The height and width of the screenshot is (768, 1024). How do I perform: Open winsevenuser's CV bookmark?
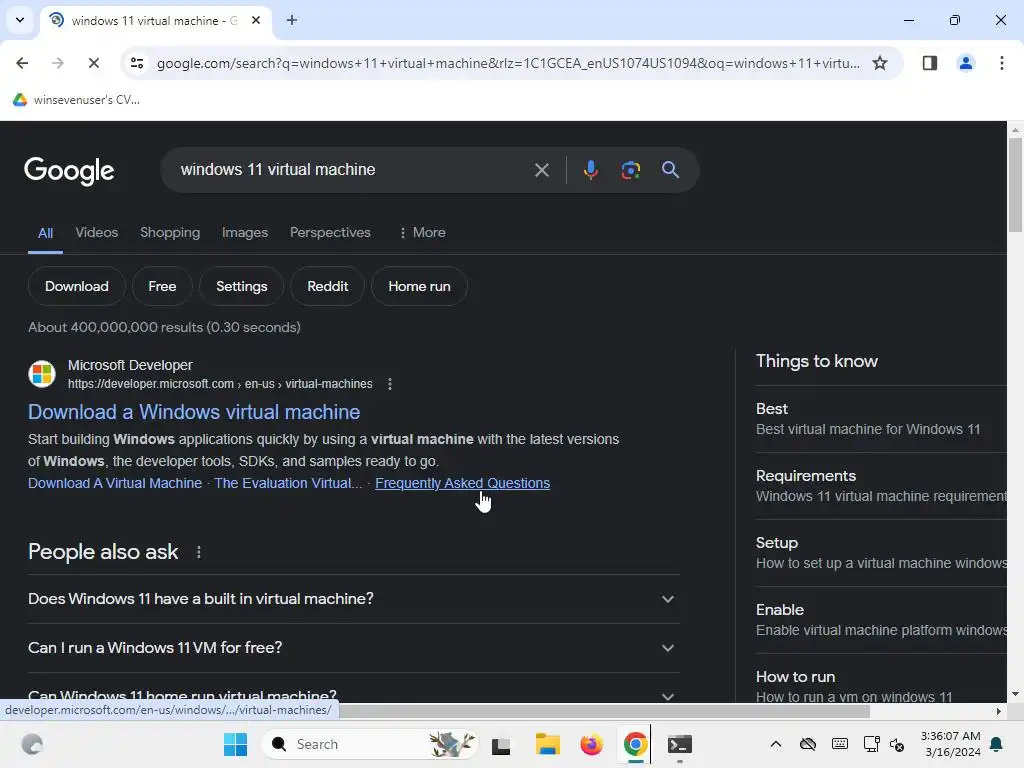[76, 99]
